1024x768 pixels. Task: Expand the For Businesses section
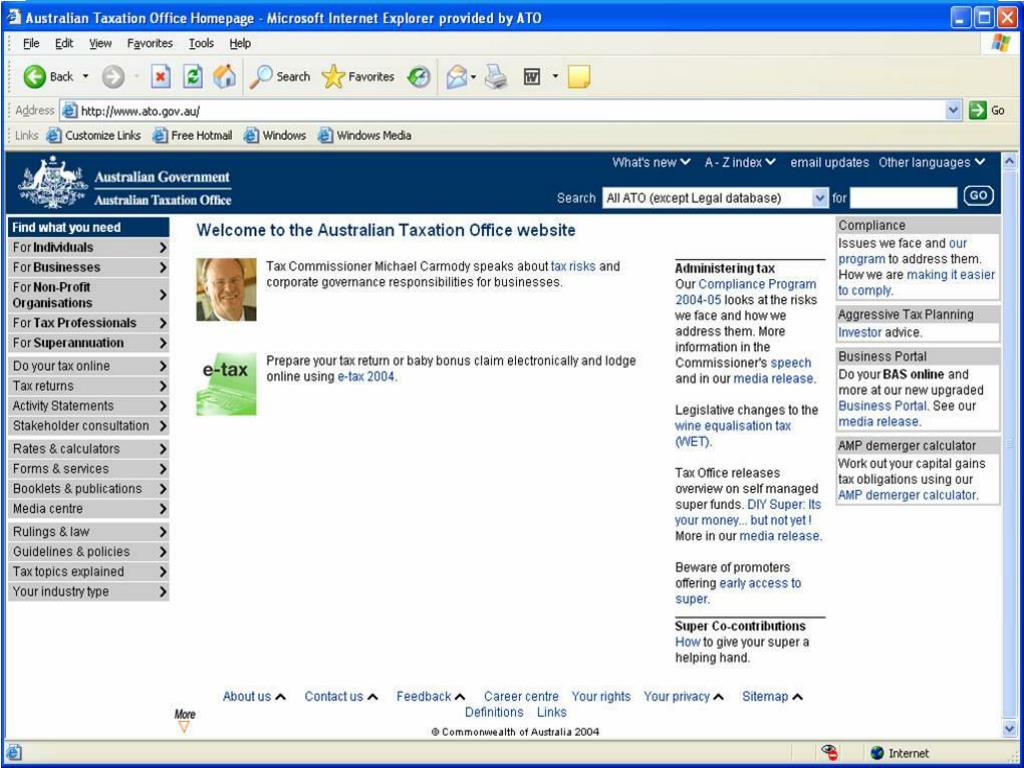click(x=88, y=267)
